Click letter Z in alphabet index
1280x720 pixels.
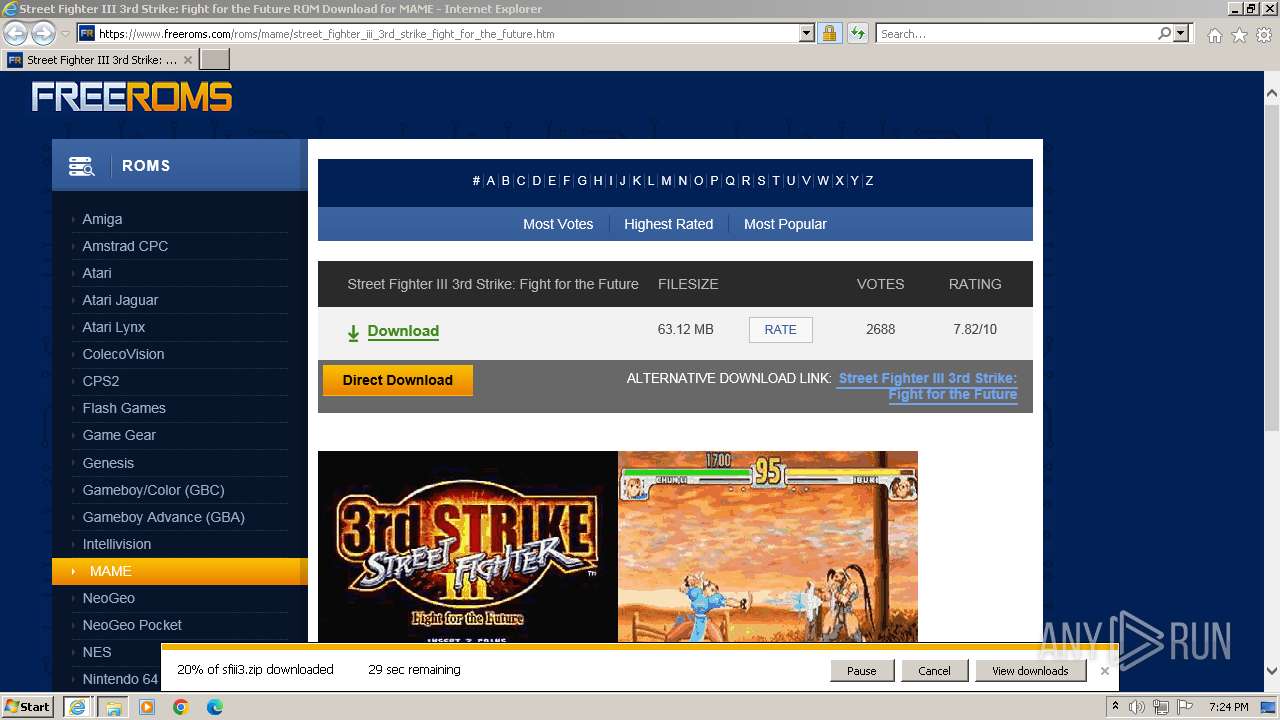pos(869,181)
